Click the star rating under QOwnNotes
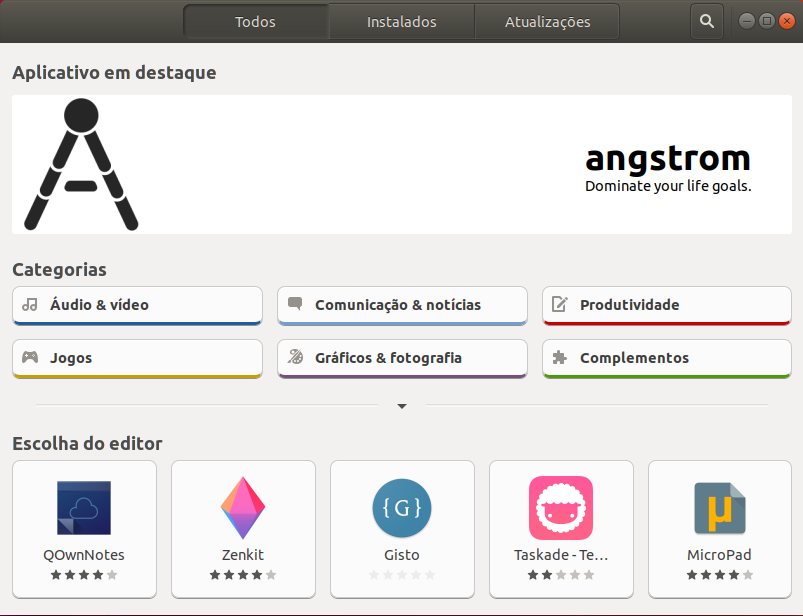This screenshot has height=616, width=803. pos(84,575)
